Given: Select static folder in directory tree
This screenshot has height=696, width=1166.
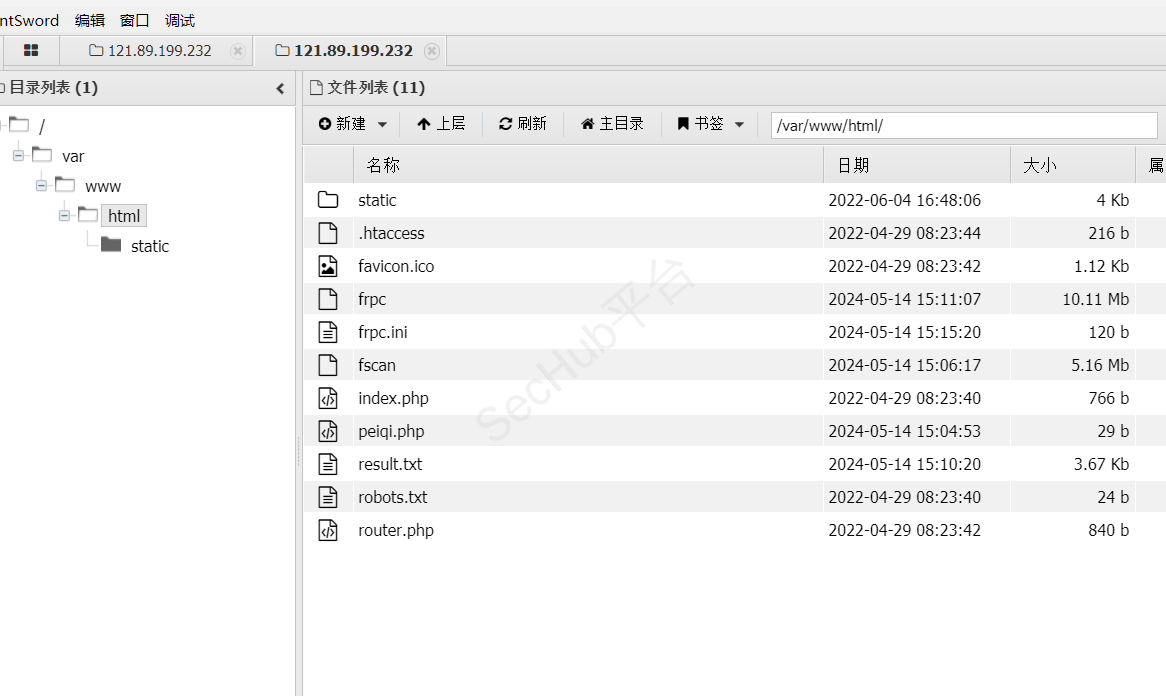Looking at the screenshot, I should coord(149,246).
